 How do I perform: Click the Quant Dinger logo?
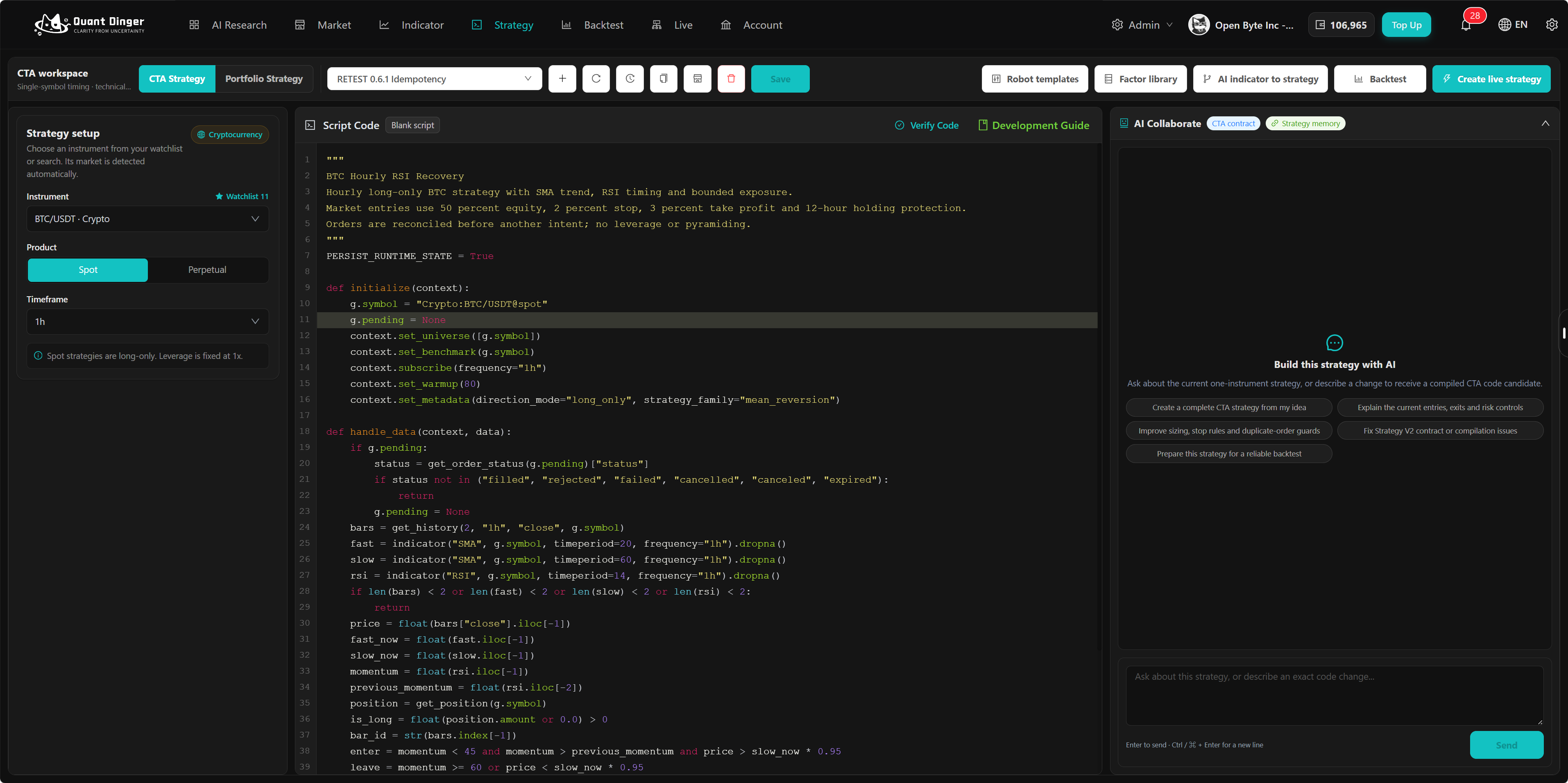click(x=89, y=24)
